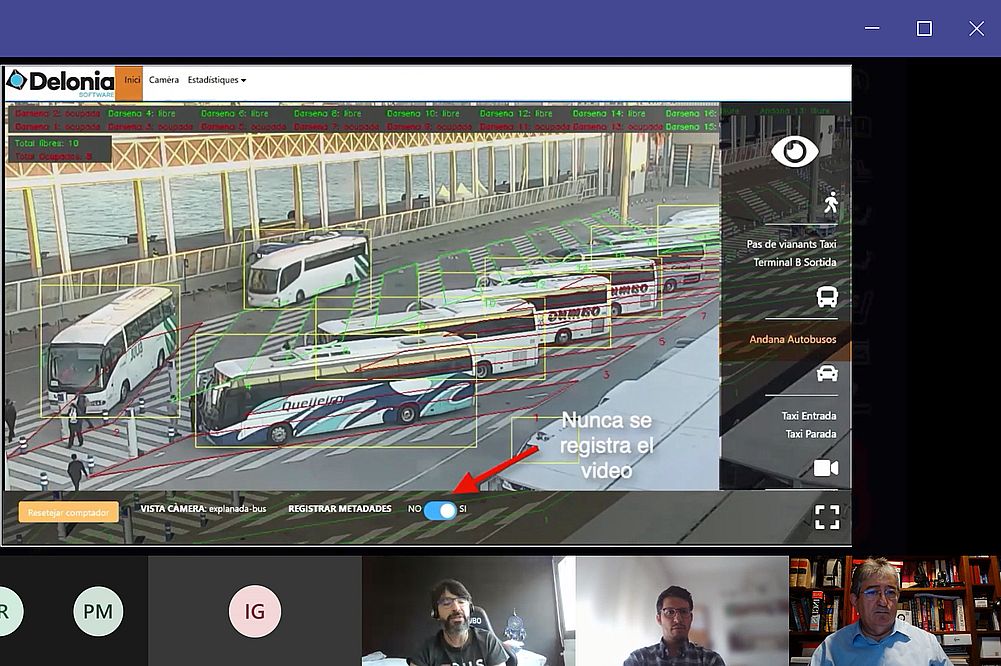
Task: Minimize the meeting window
Action: click(x=872, y=28)
